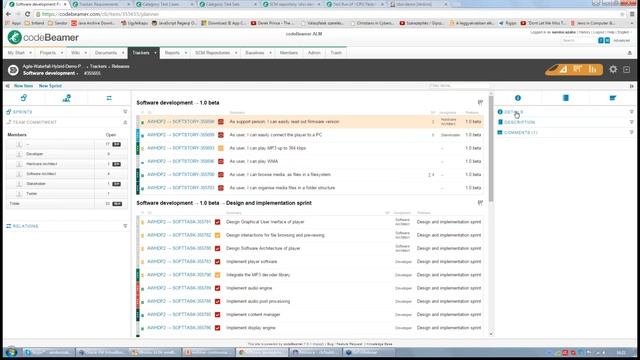Click 'Software Architect' member row text
The image size is (640, 360).
point(41,174)
